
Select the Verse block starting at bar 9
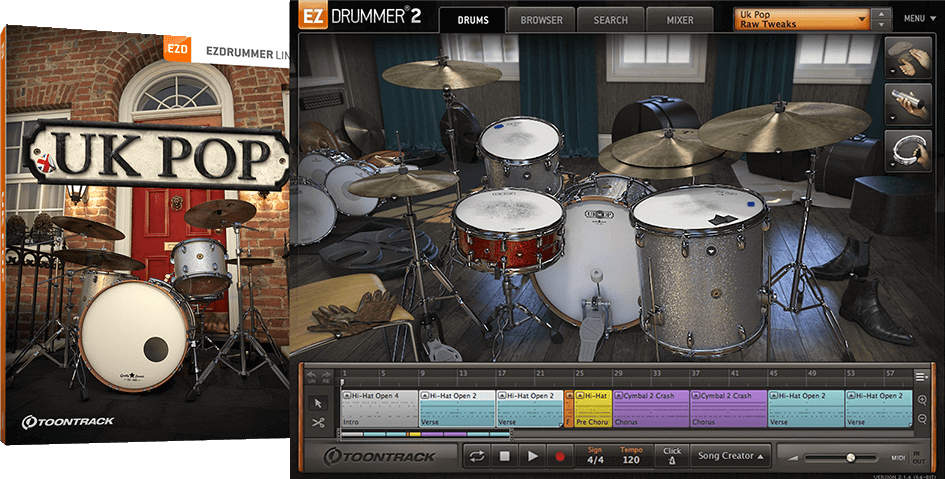click(457, 409)
